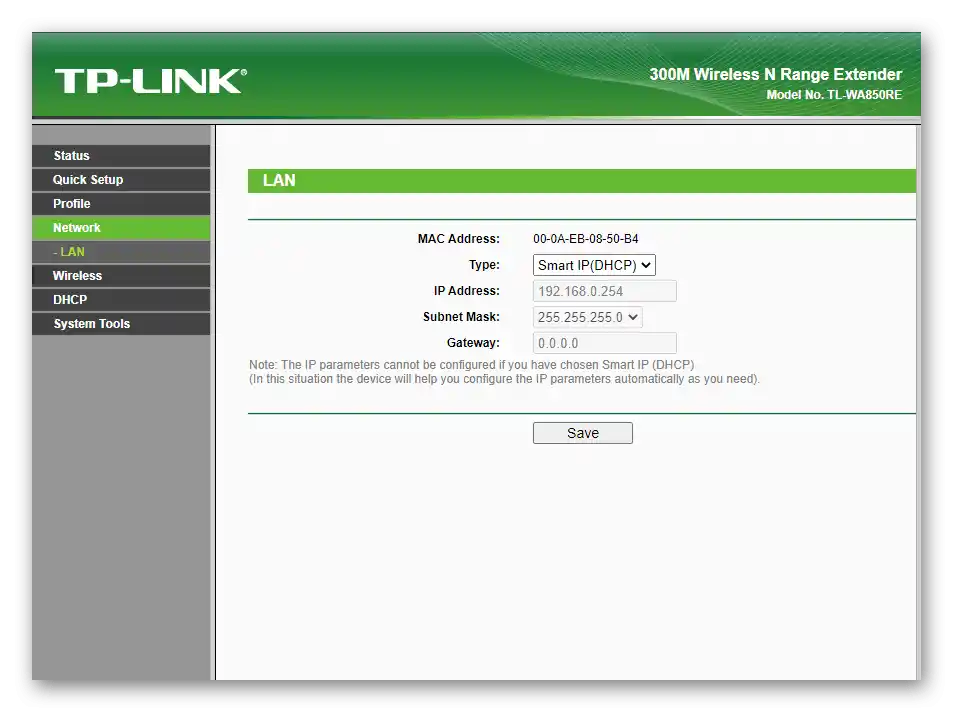This screenshot has height=712, width=953.
Task: Click the MAC Address label
Action: [458, 239]
